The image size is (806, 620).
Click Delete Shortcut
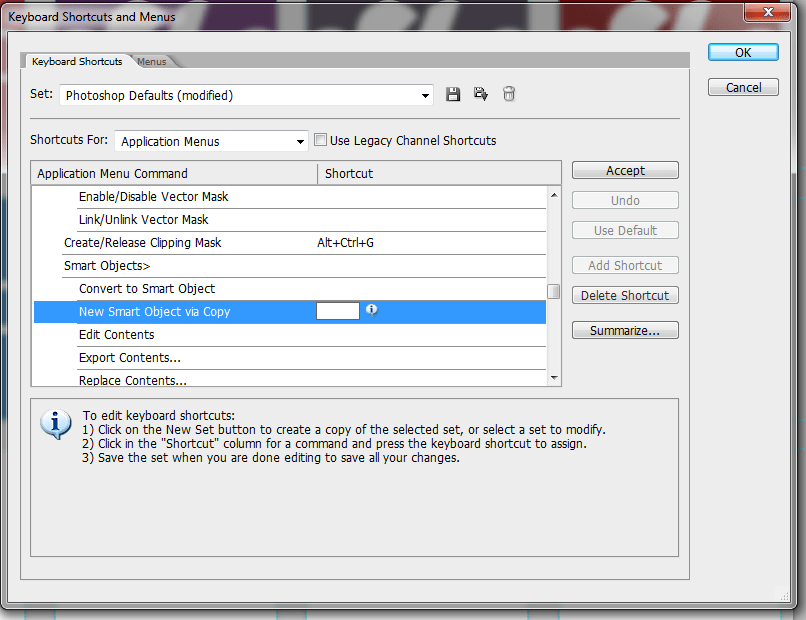624,295
